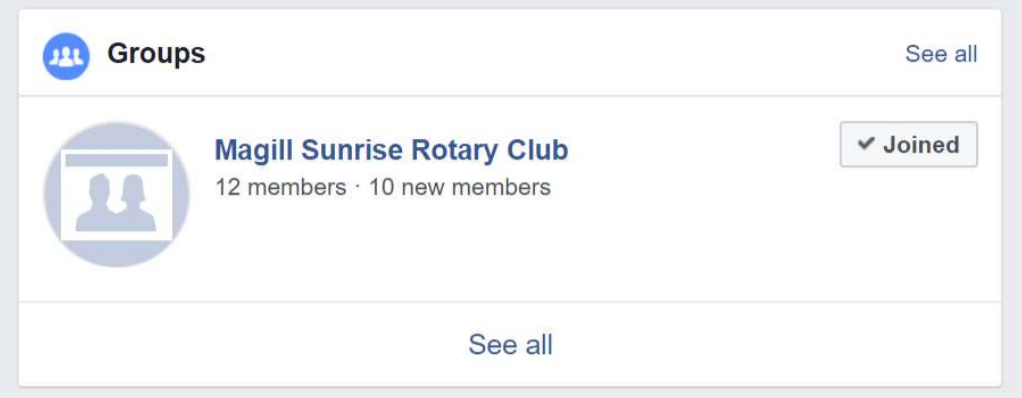Image resolution: width=1022 pixels, height=398 pixels.
Task: Click the placeholder window frame in the avatar
Action: tap(117, 195)
